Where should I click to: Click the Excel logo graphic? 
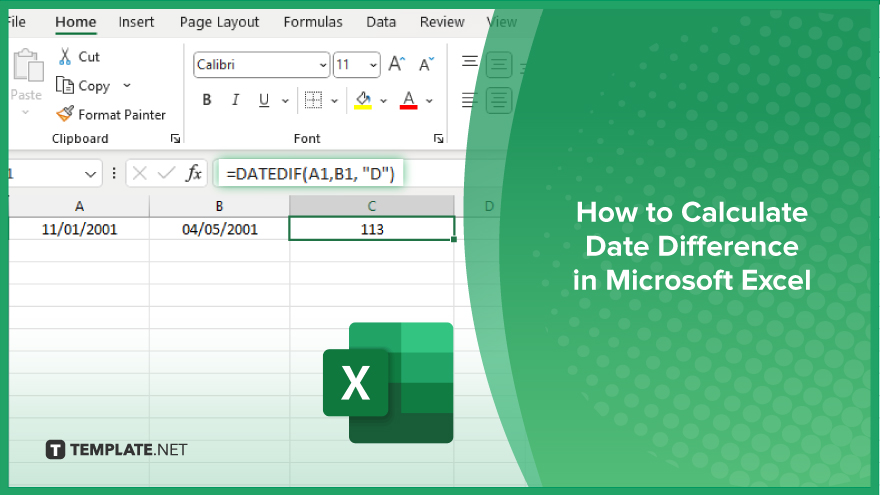pyautogui.click(x=388, y=383)
